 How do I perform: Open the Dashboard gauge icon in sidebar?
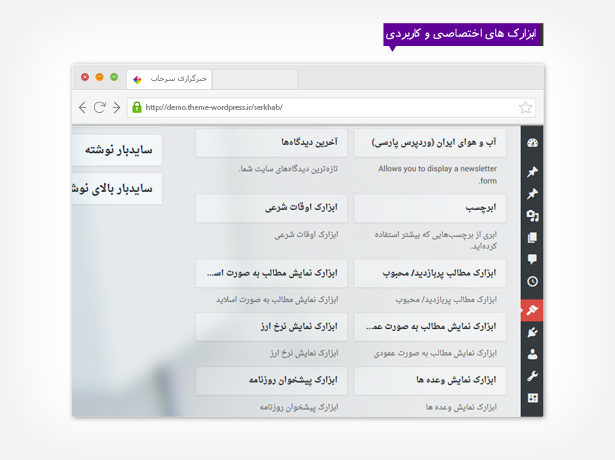coord(532,143)
